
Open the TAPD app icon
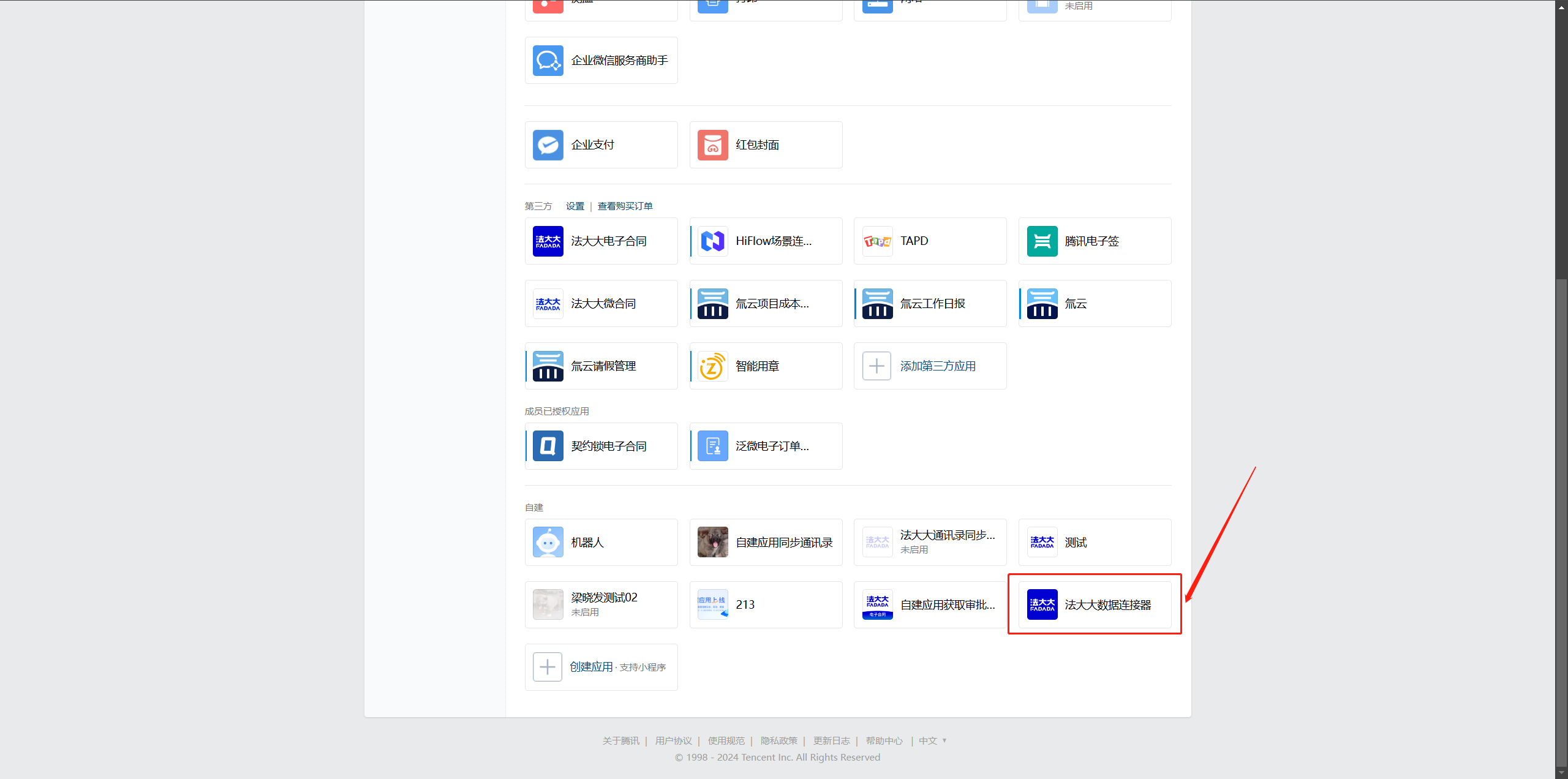877,241
